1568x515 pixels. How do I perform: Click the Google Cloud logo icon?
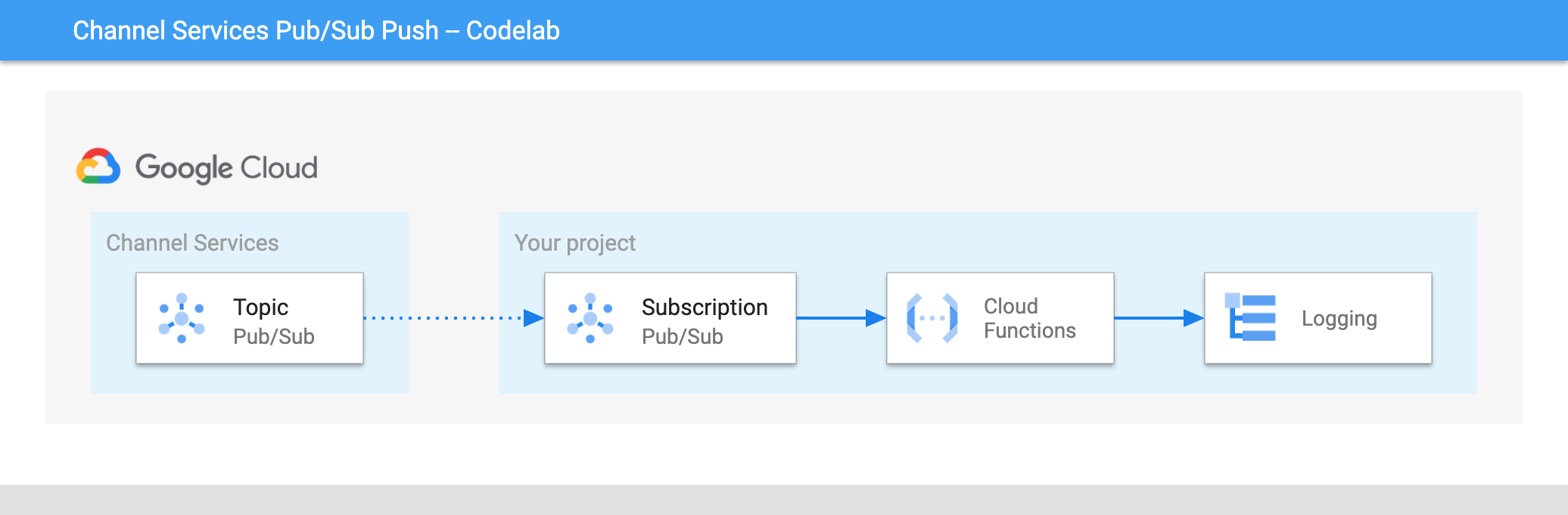tap(98, 167)
